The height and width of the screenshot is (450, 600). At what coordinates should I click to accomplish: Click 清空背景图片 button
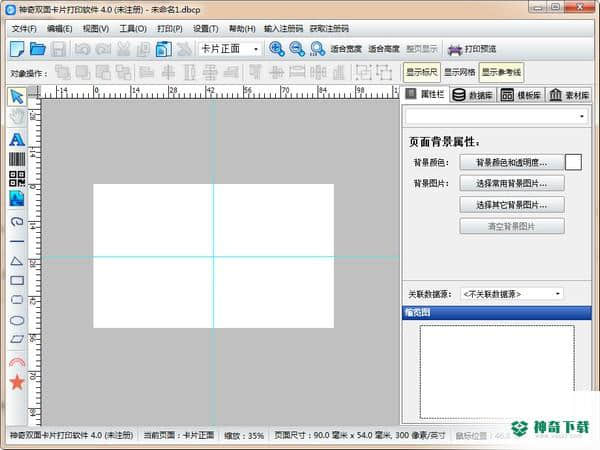[x=512, y=227]
